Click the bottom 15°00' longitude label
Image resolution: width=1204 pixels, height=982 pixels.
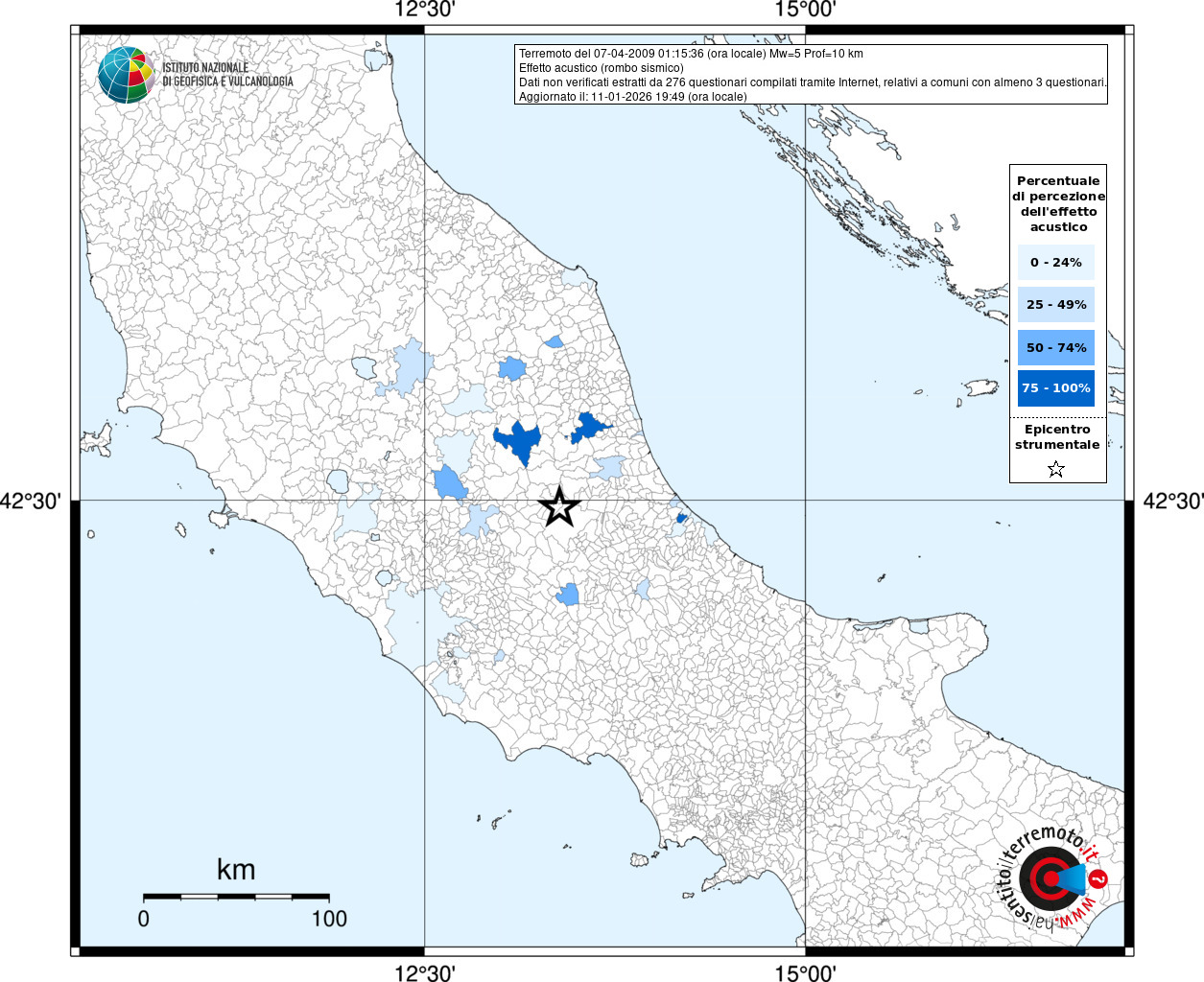tap(806, 973)
